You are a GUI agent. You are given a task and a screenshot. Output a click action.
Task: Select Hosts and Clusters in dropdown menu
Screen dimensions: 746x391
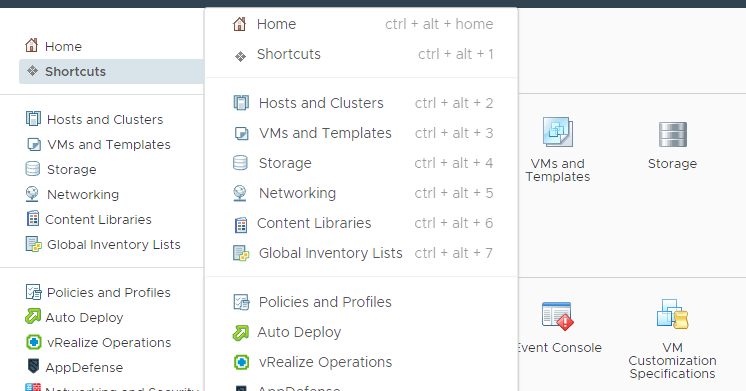(x=363, y=103)
